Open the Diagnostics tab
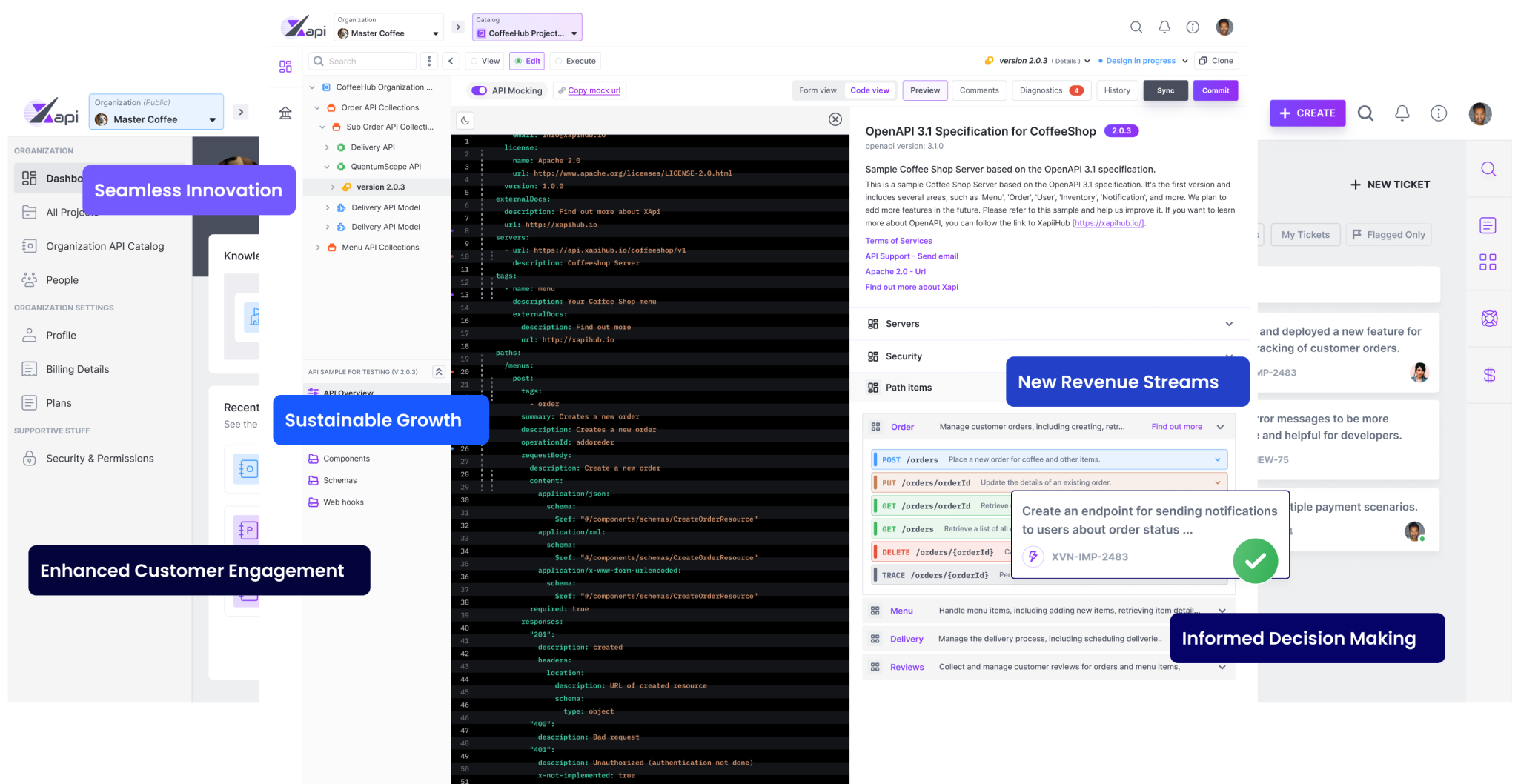Viewport: 1518px width, 784px height. tap(1051, 90)
